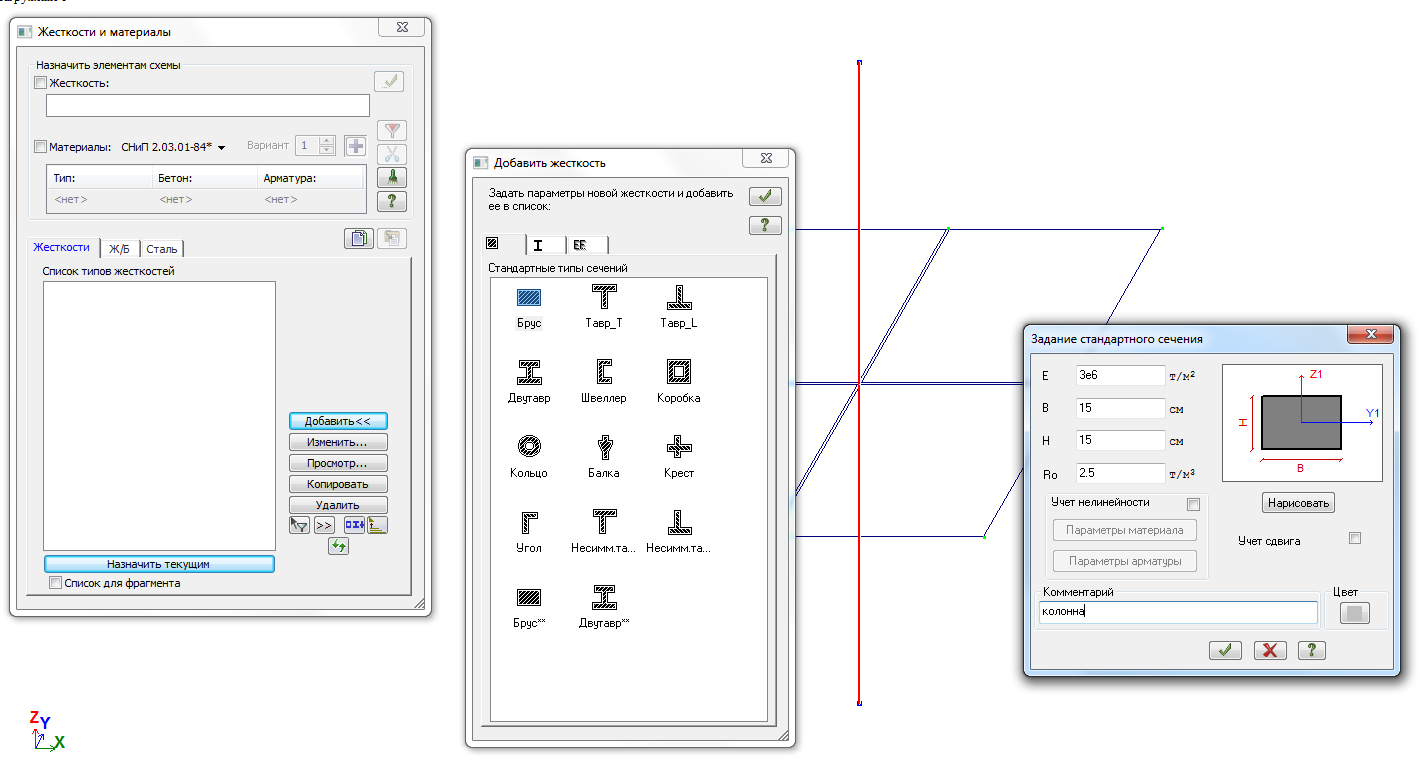The width and height of the screenshot is (1426, 764).
Task: Open the Цвет color swatch button
Action: click(1355, 614)
